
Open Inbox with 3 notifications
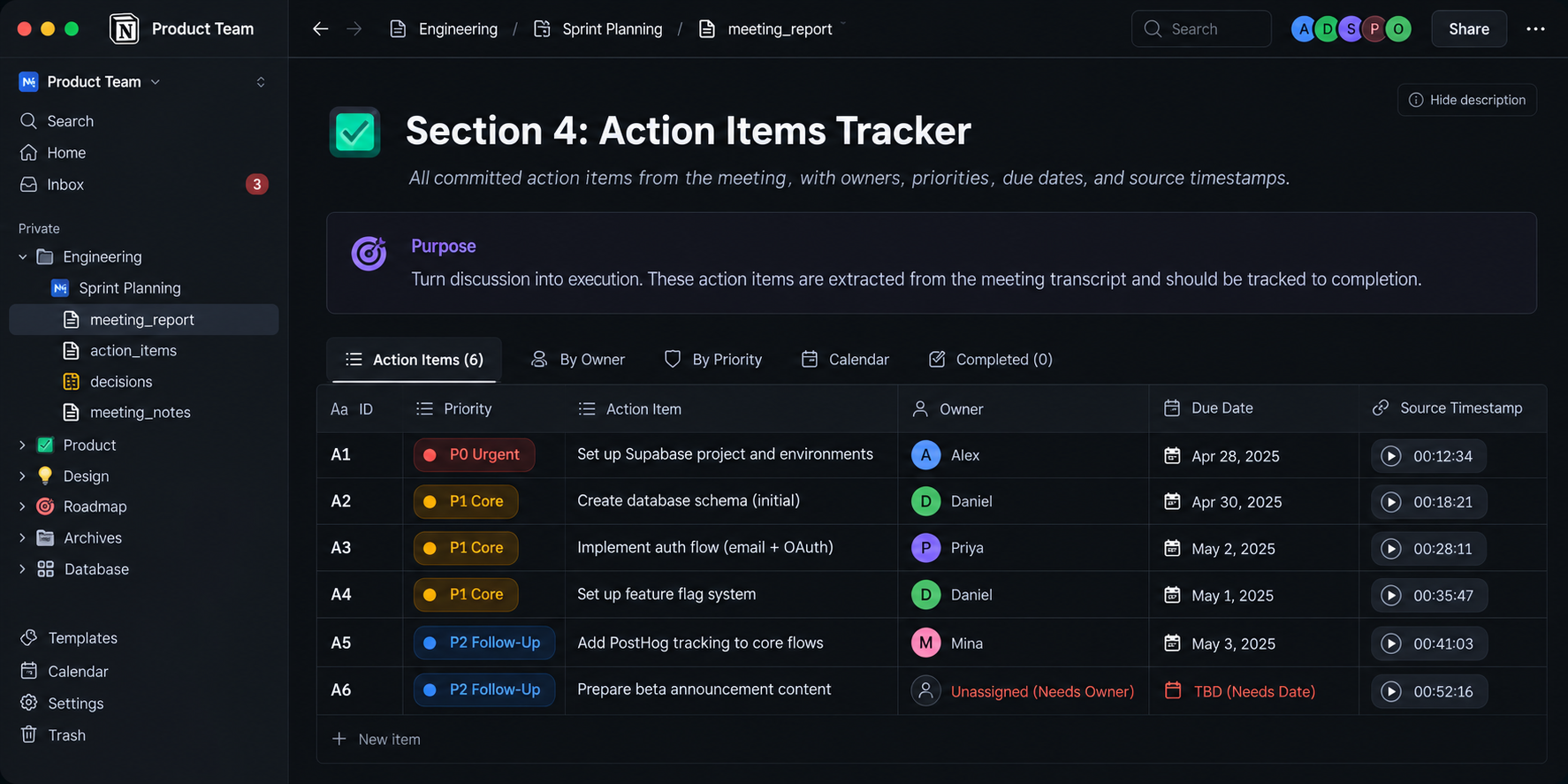[144, 185]
